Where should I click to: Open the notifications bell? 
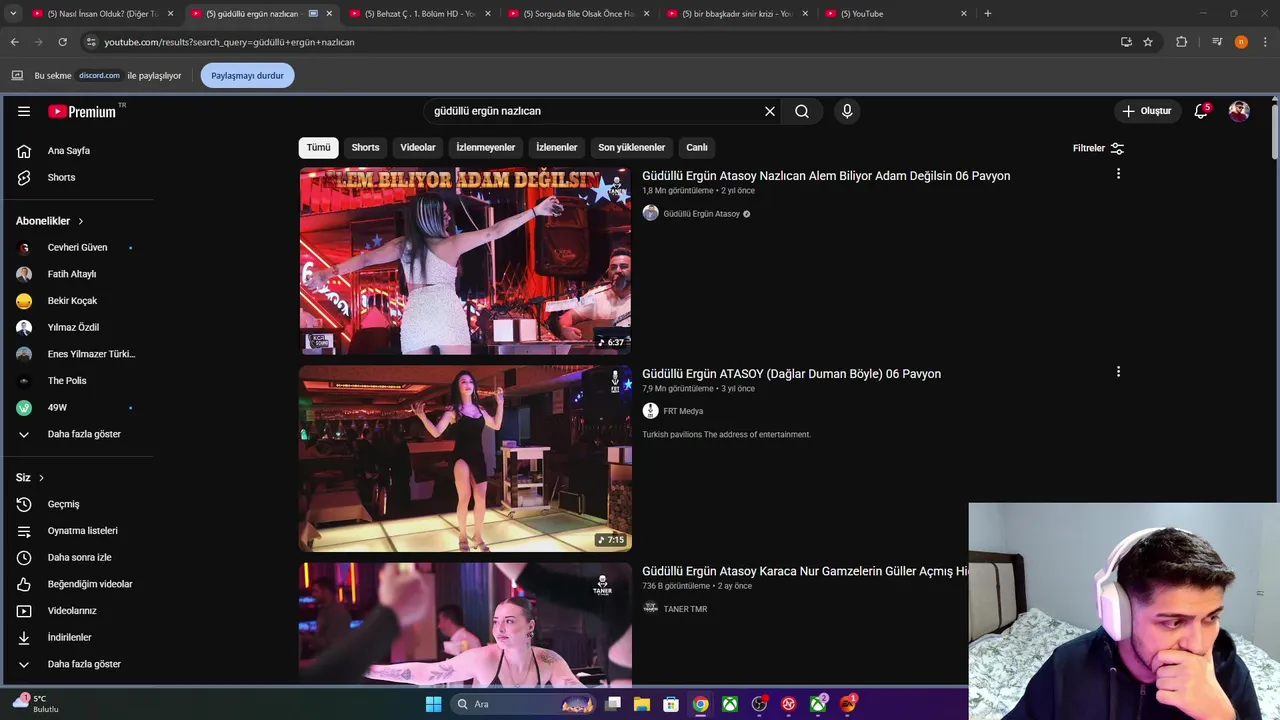click(1201, 111)
